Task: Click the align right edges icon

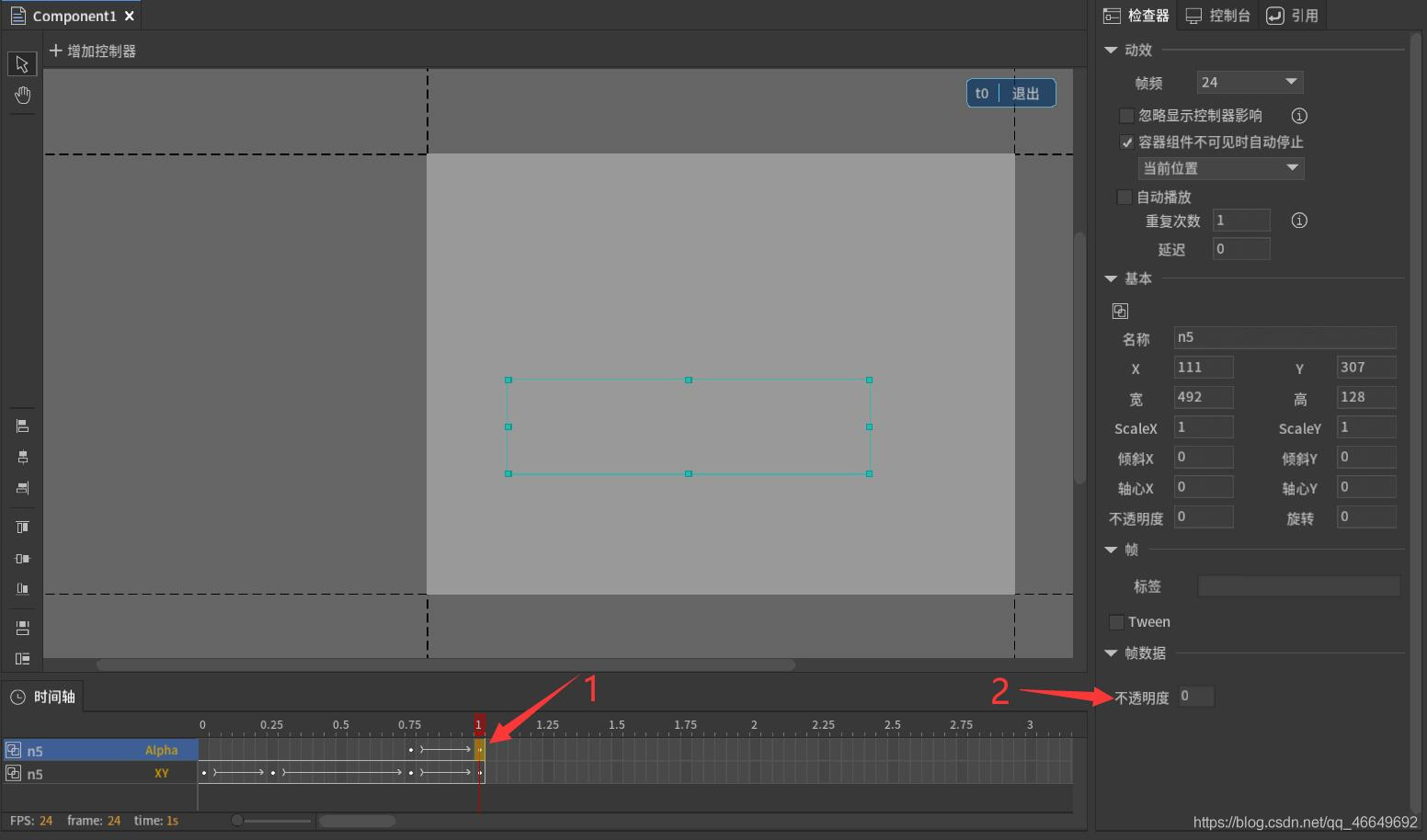Action: pos(22,488)
